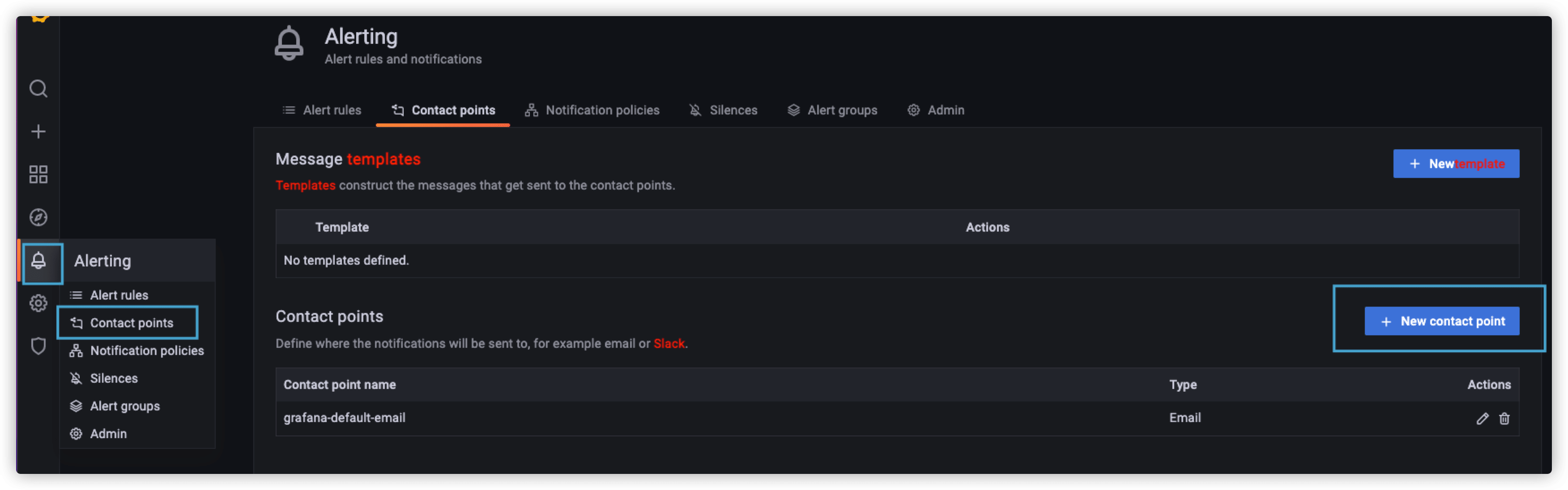
Task: Open the Silences tab
Action: (x=723, y=110)
